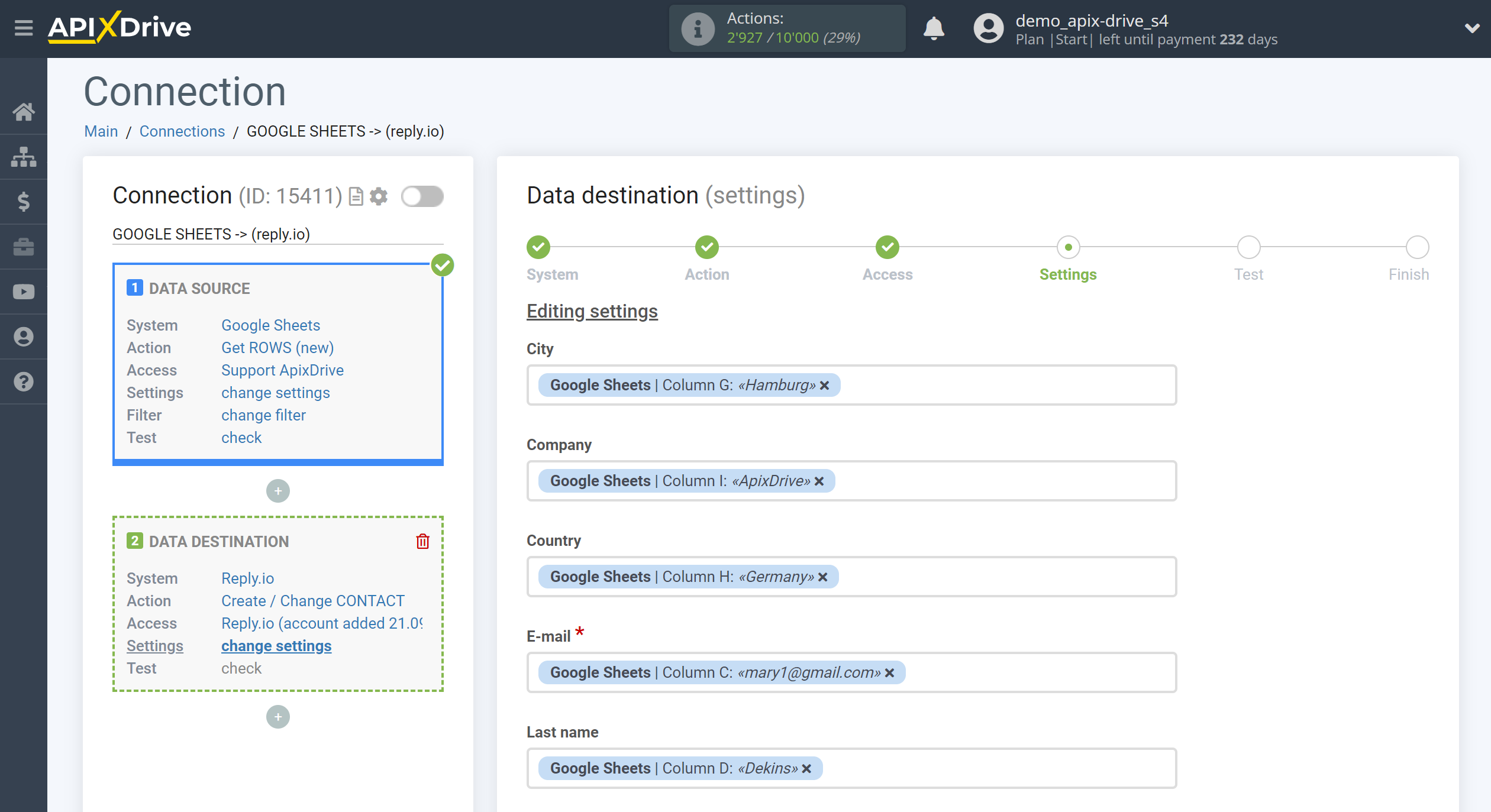This screenshot has width=1491, height=812.
Task: Go to the Test step
Action: click(x=1248, y=247)
